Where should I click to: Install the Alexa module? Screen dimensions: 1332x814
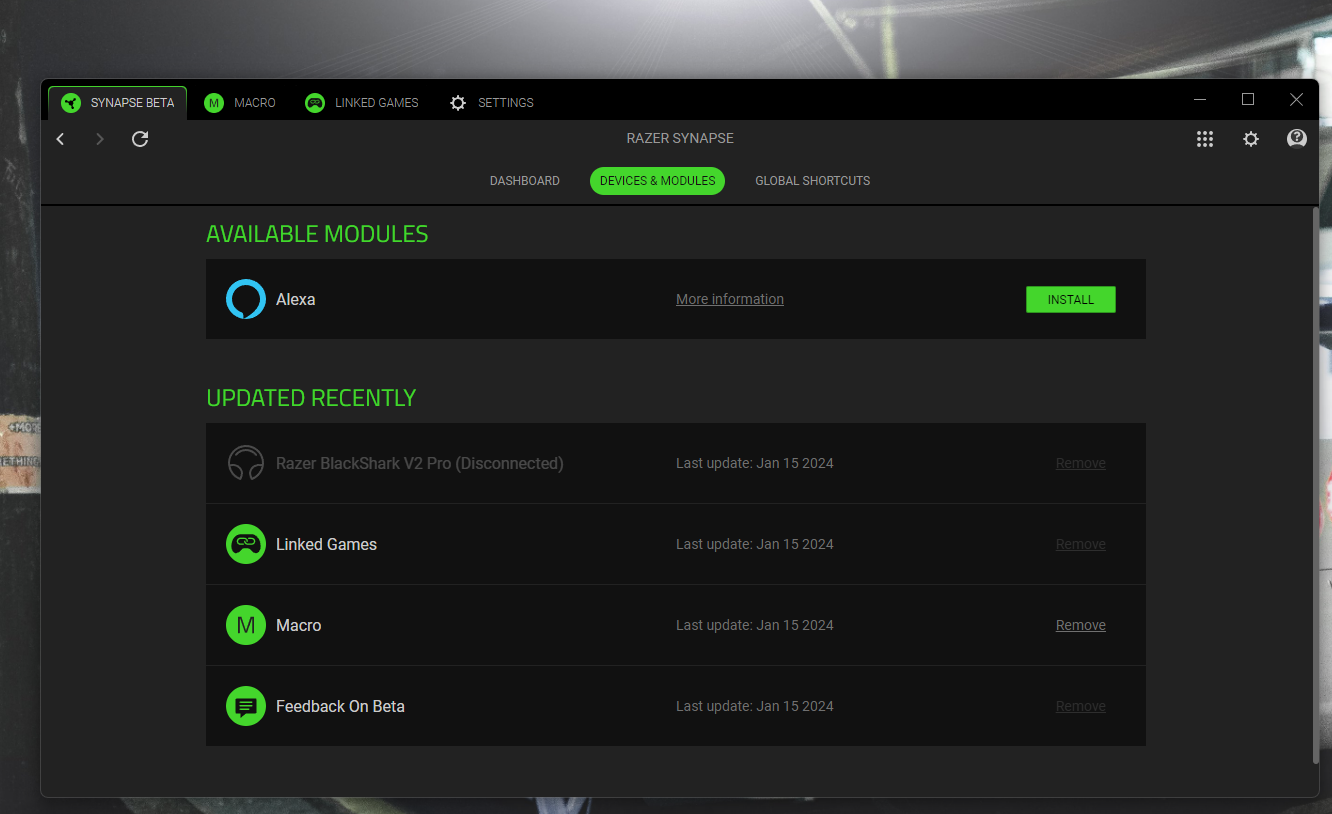[x=1071, y=299]
